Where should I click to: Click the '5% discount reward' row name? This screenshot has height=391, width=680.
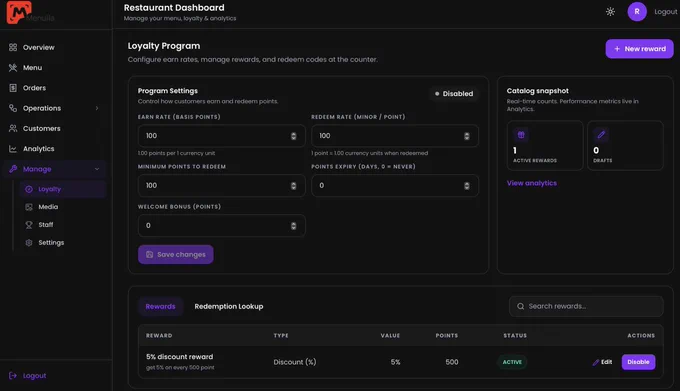(180, 357)
